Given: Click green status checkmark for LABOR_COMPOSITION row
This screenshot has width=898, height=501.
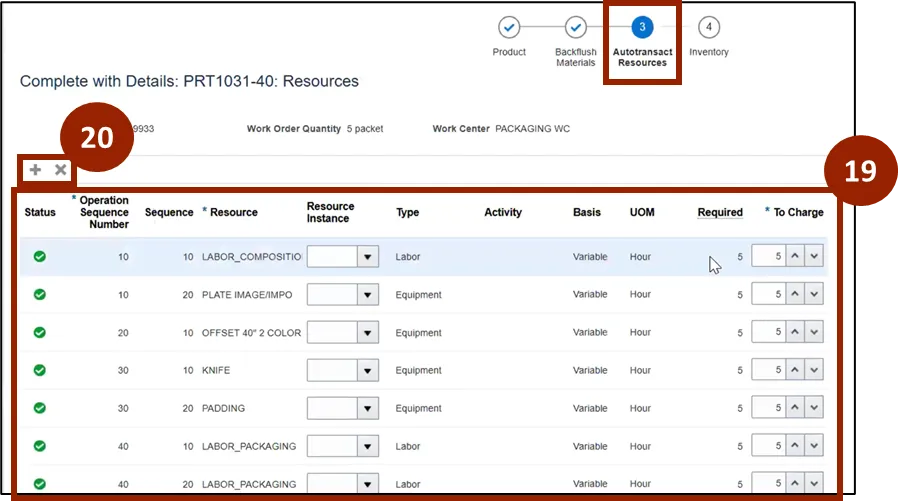Looking at the screenshot, I should [x=40, y=257].
